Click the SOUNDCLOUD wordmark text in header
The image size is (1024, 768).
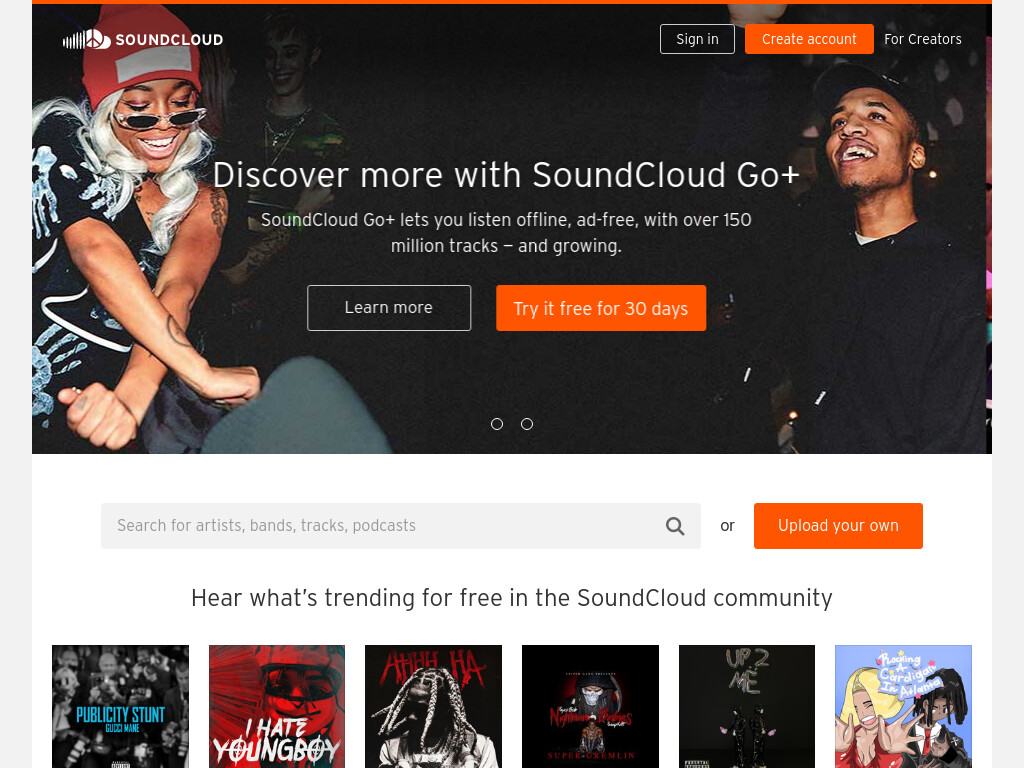click(x=169, y=40)
